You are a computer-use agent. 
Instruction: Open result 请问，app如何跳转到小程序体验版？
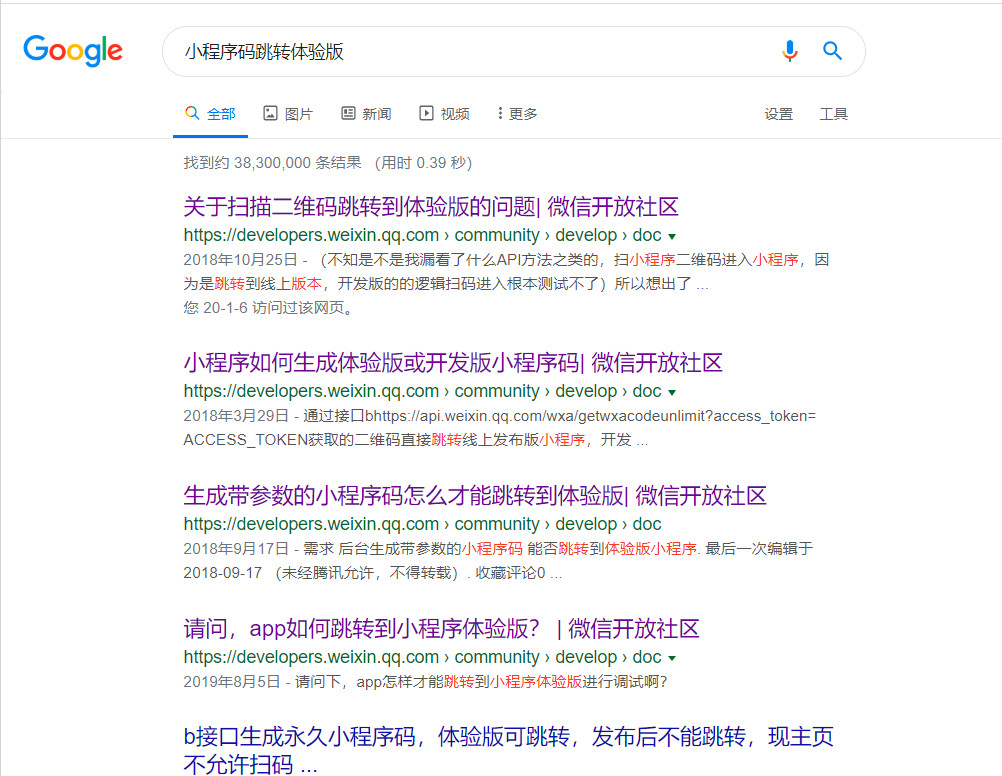click(441, 628)
